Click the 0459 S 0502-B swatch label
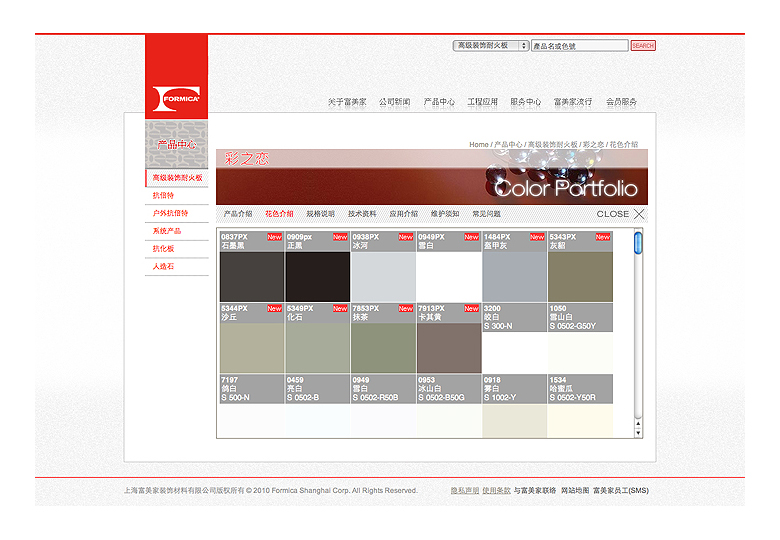The image size is (780, 540). point(317,389)
